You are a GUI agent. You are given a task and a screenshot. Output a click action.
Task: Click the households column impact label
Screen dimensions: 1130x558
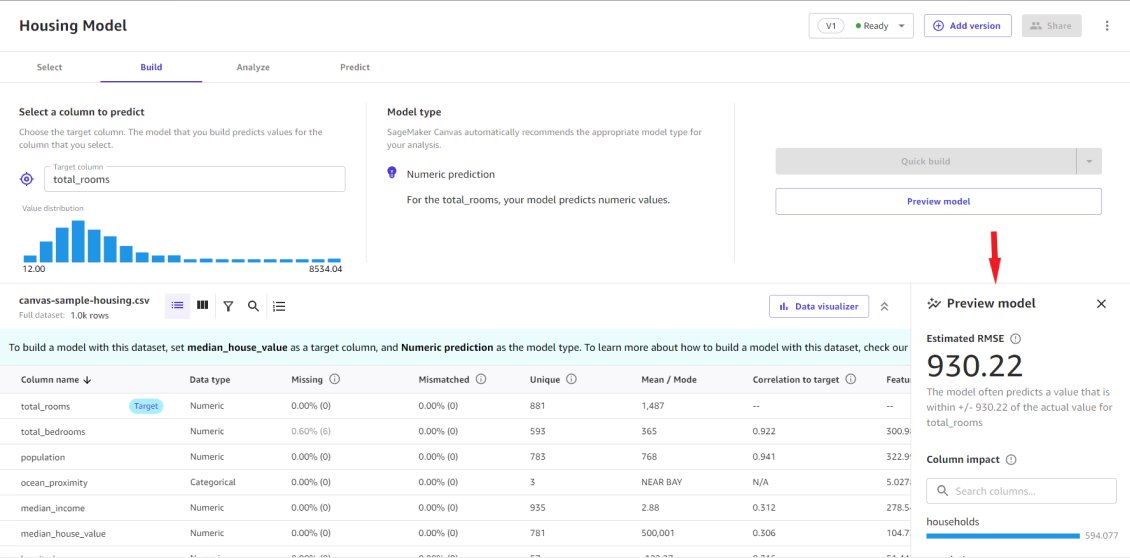click(953, 521)
